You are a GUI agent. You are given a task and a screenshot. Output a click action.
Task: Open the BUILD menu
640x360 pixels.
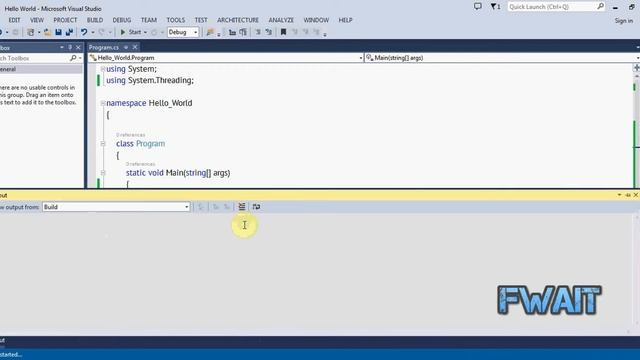tap(95, 20)
